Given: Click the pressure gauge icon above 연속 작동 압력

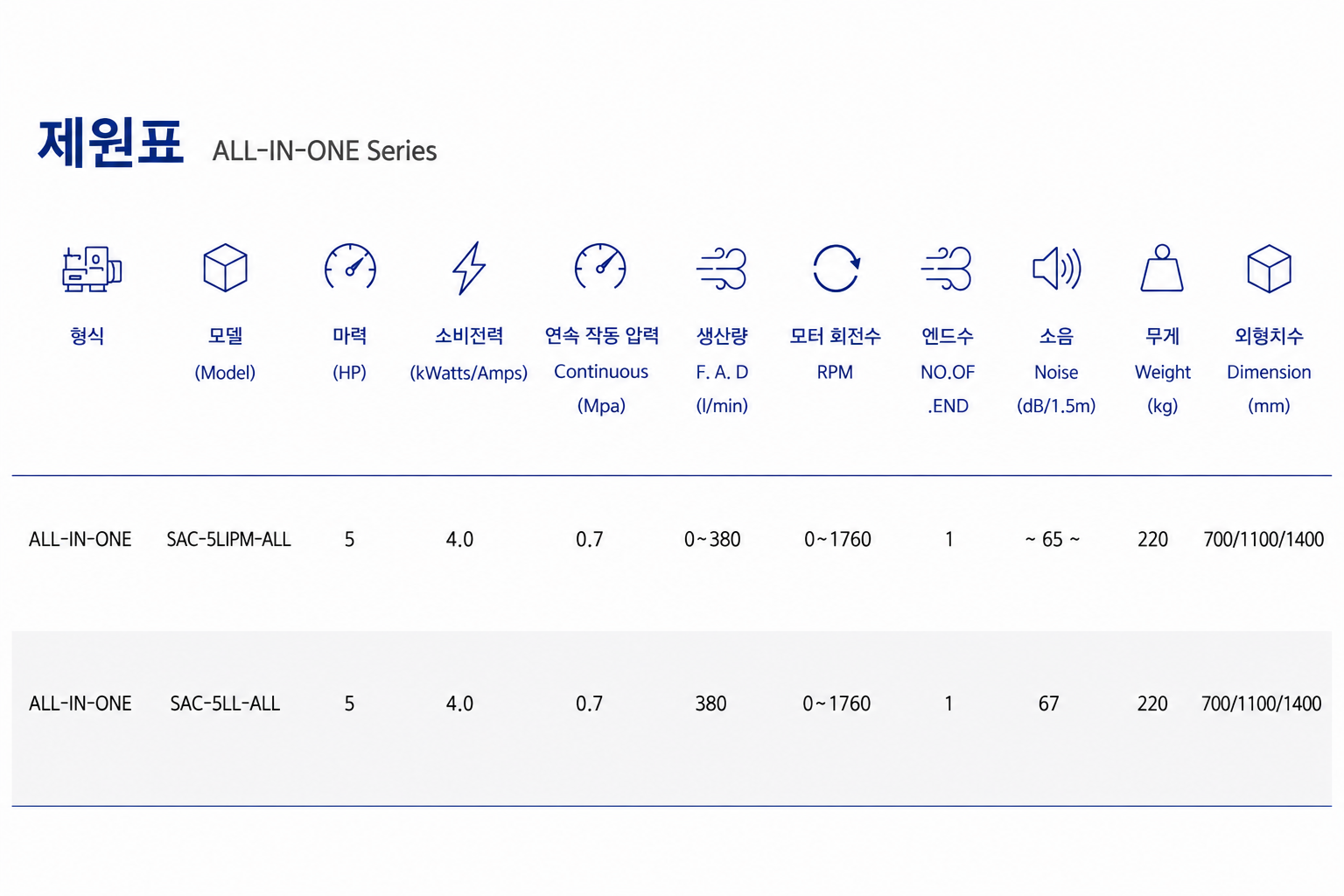Looking at the screenshot, I should pyautogui.click(x=600, y=267).
